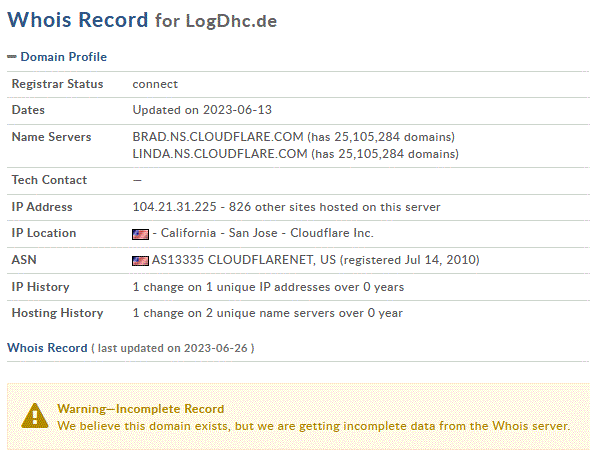Click the Whois Record for LogDhc.de title
Viewport: 591px width, 462px height.
[142, 20]
